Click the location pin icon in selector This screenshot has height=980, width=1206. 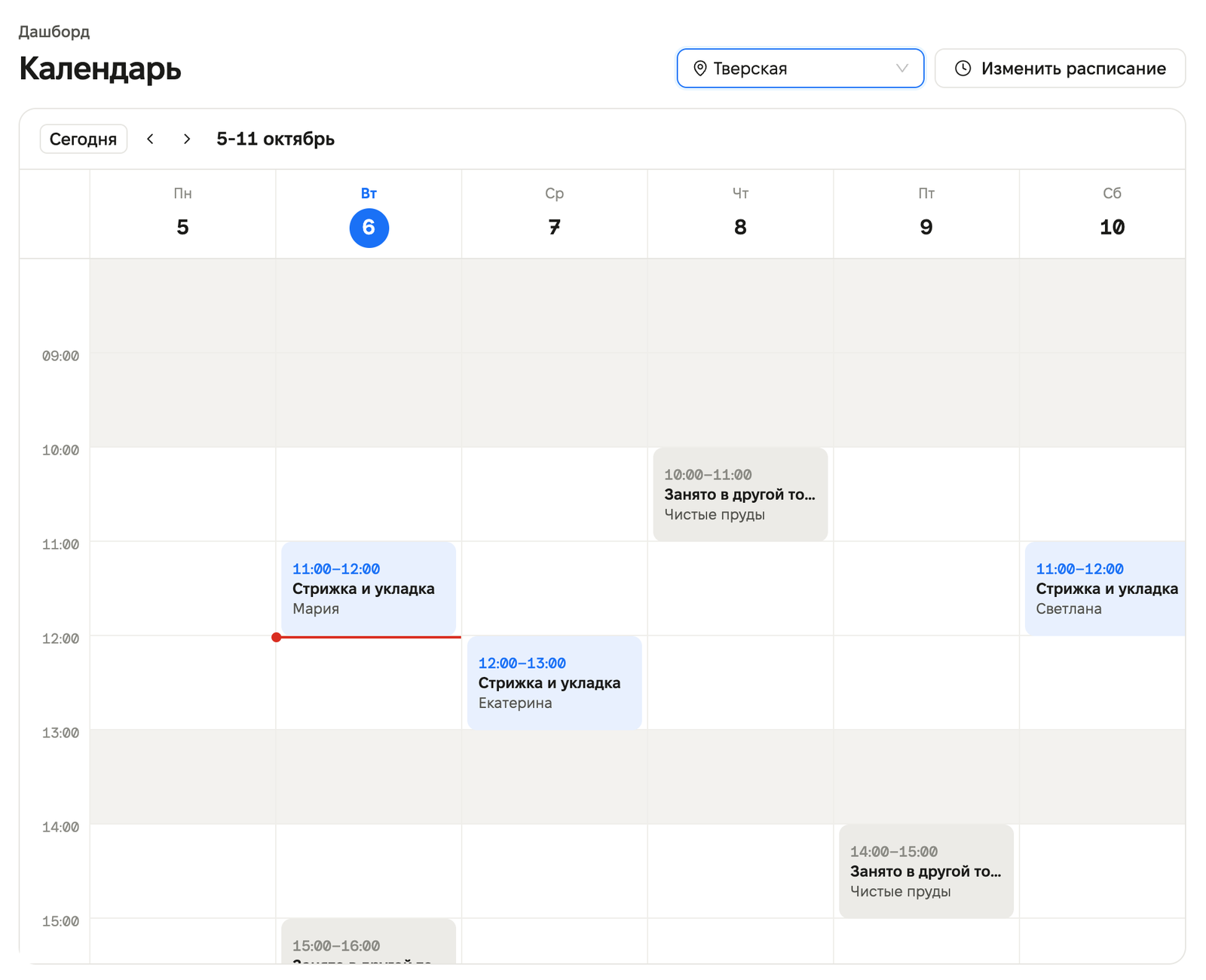click(x=699, y=69)
